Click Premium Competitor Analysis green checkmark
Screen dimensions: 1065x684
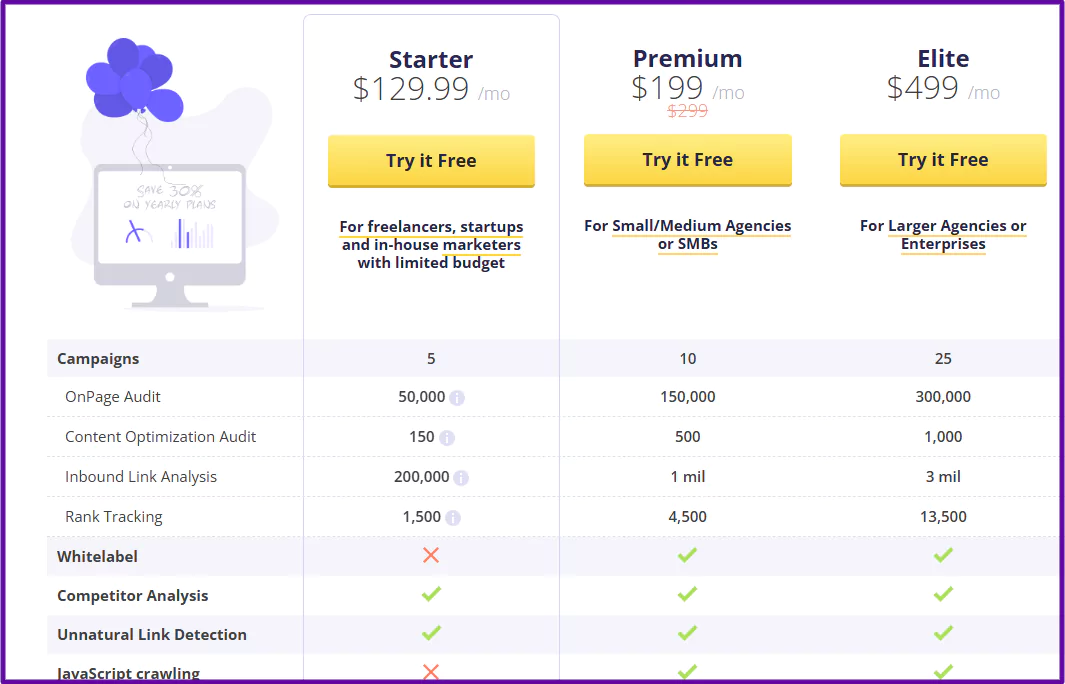coord(687,594)
